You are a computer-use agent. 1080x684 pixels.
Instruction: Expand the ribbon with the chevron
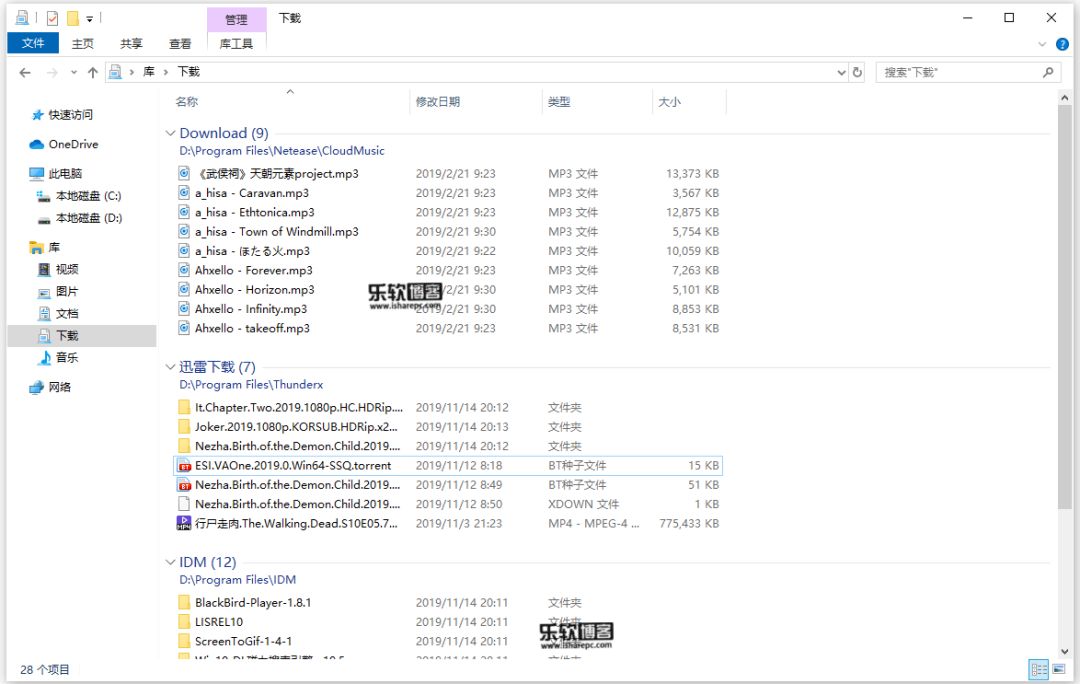[1042, 44]
